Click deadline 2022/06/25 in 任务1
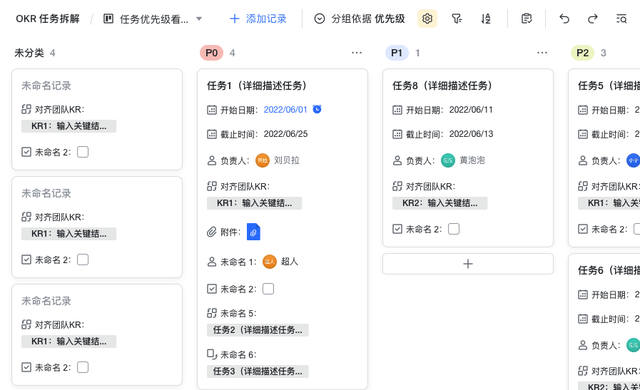 click(286, 134)
